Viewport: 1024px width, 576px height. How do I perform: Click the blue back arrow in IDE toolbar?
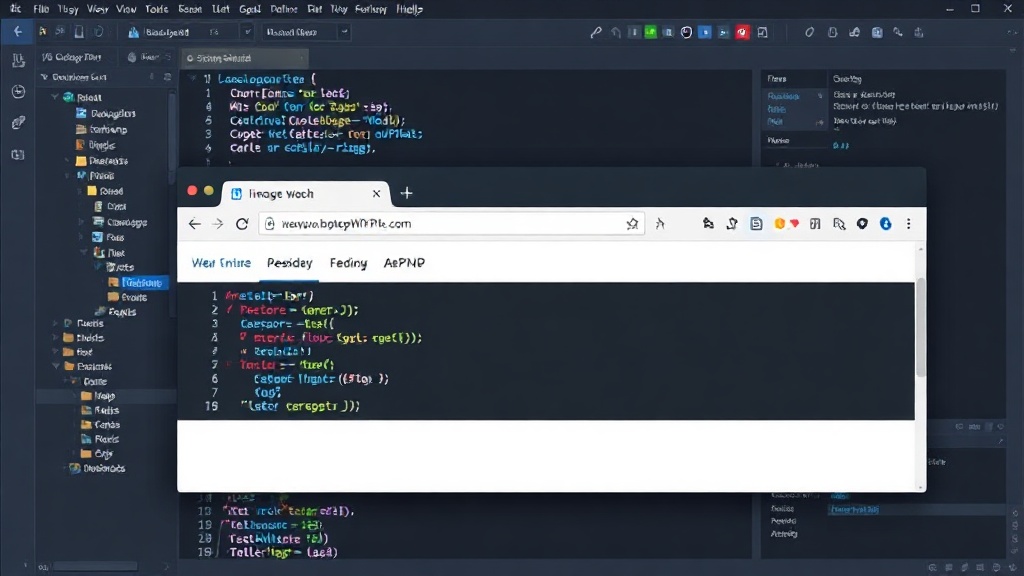[x=18, y=31]
